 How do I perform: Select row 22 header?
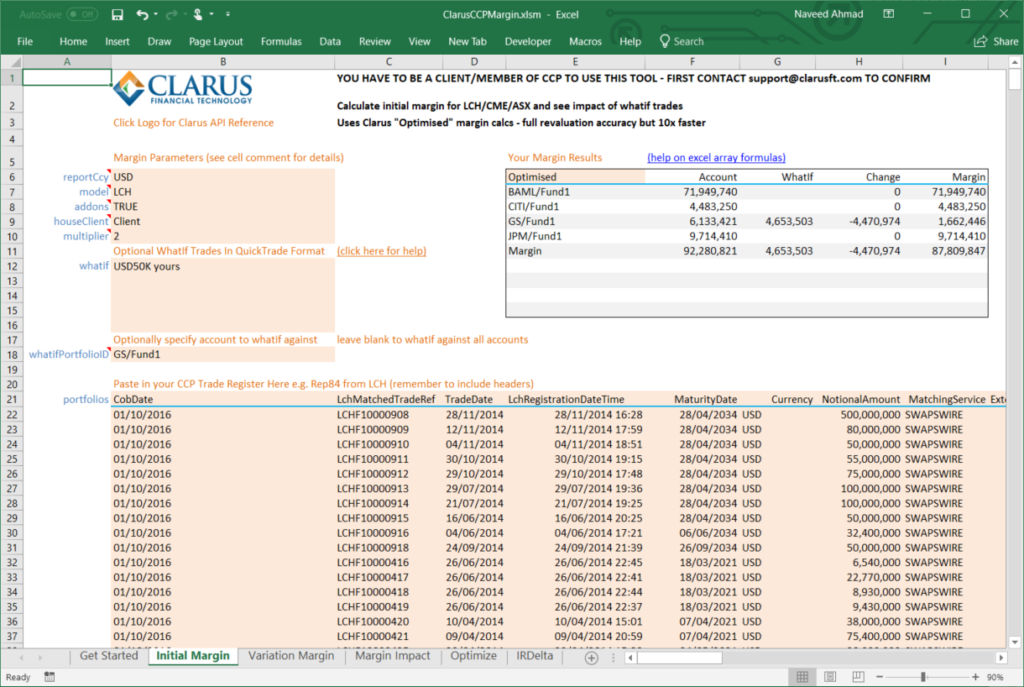[x=12, y=415]
